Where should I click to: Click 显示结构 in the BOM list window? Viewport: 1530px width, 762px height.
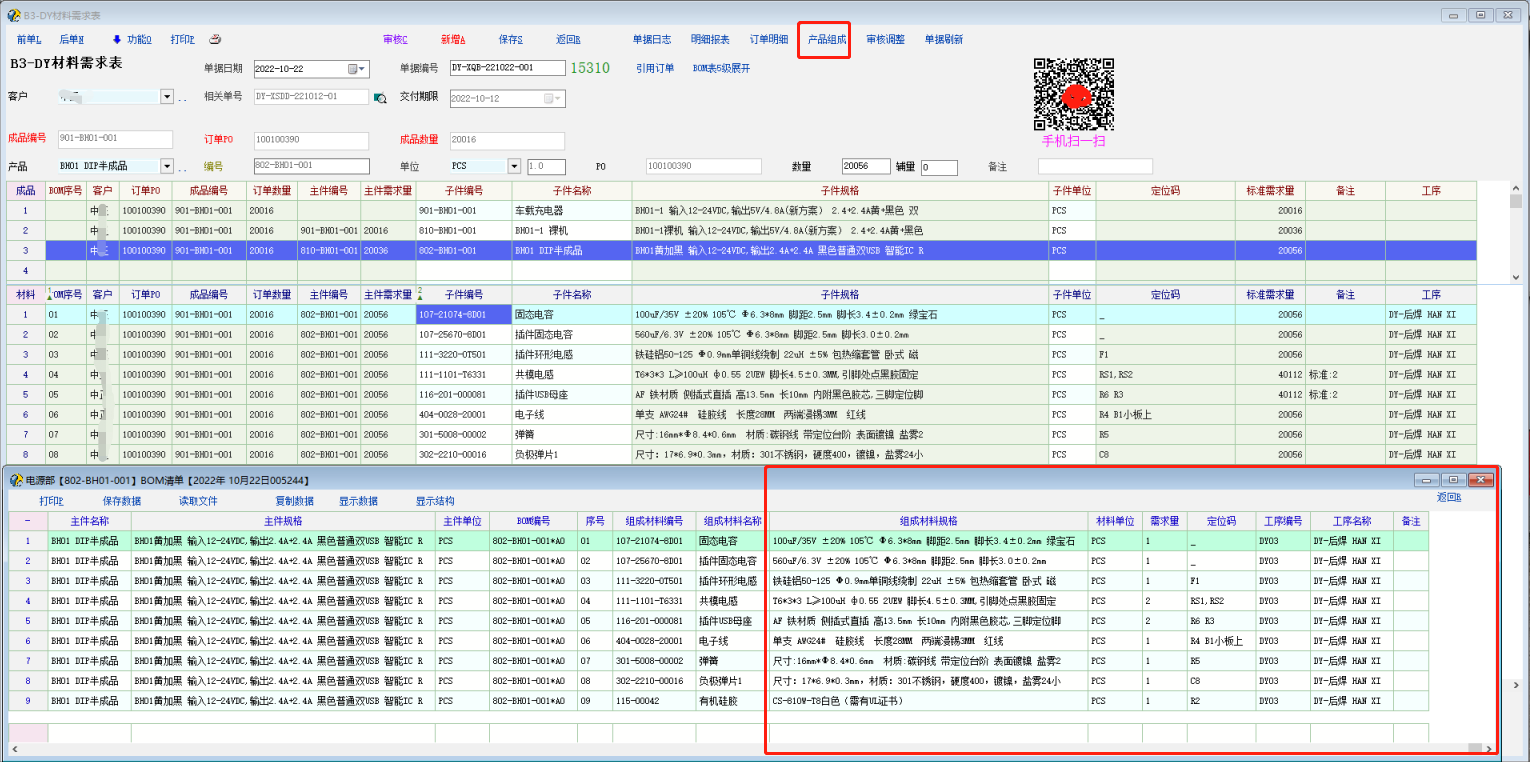(435, 501)
